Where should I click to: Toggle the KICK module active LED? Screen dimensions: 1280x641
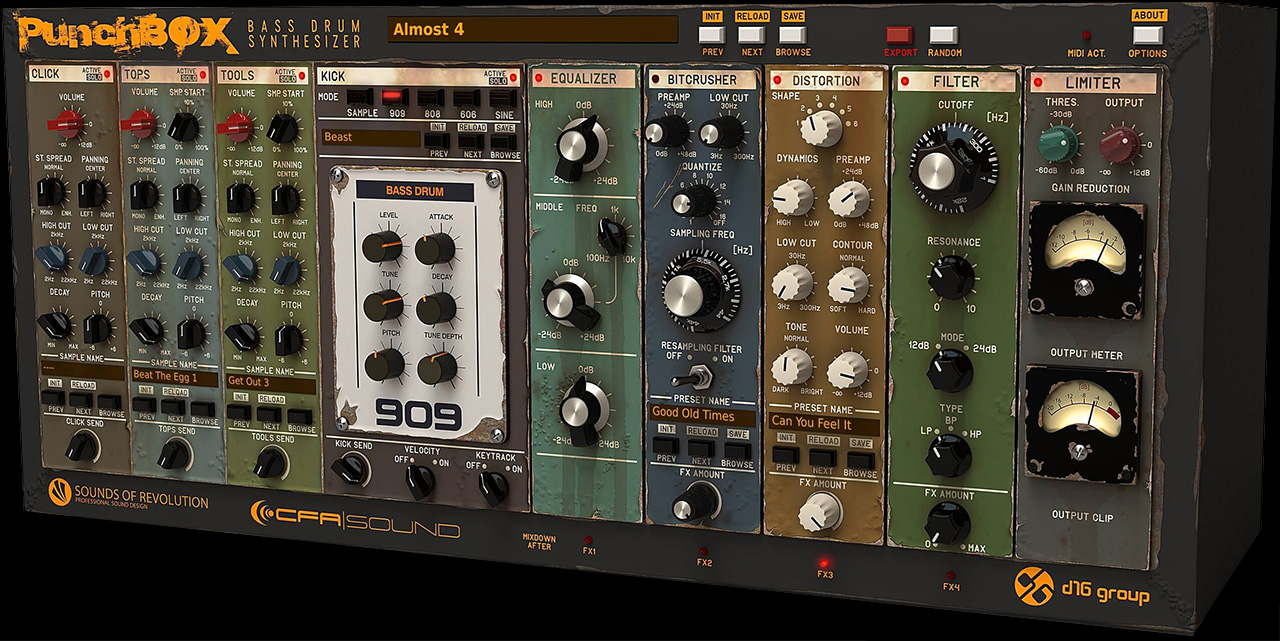pyautogui.click(x=513, y=78)
